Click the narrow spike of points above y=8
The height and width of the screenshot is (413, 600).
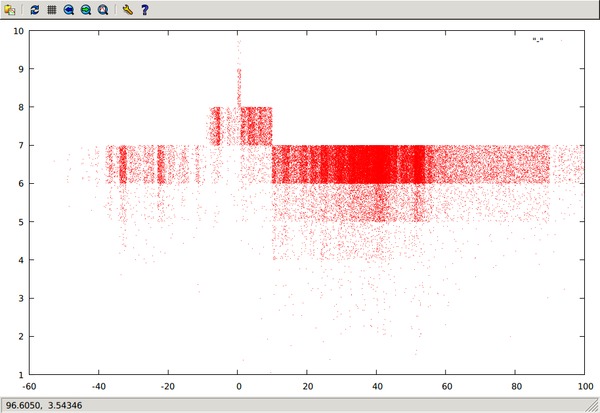click(239, 85)
